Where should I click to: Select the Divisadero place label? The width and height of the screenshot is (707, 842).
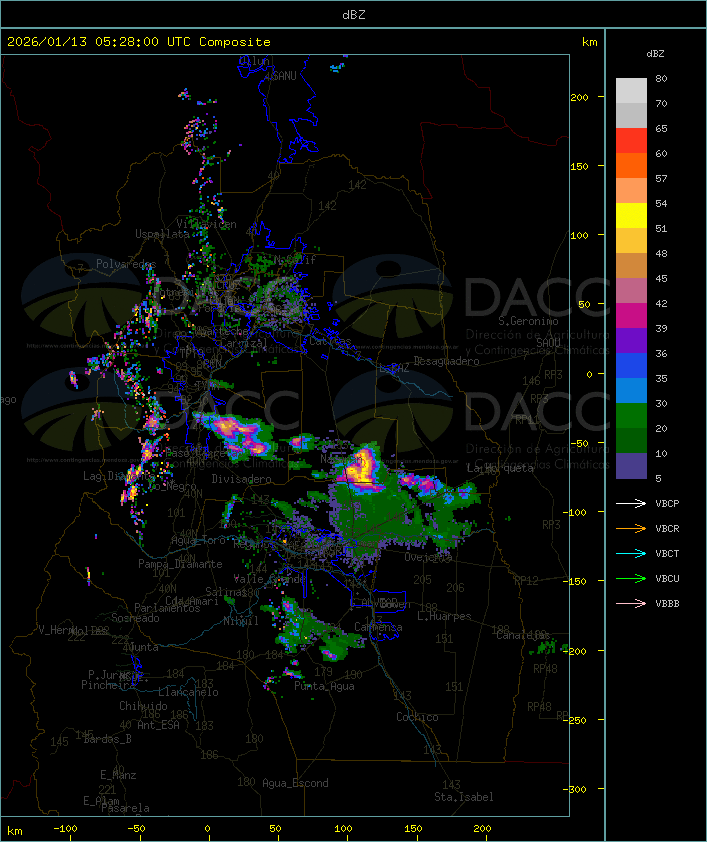click(x=241, y=480)
